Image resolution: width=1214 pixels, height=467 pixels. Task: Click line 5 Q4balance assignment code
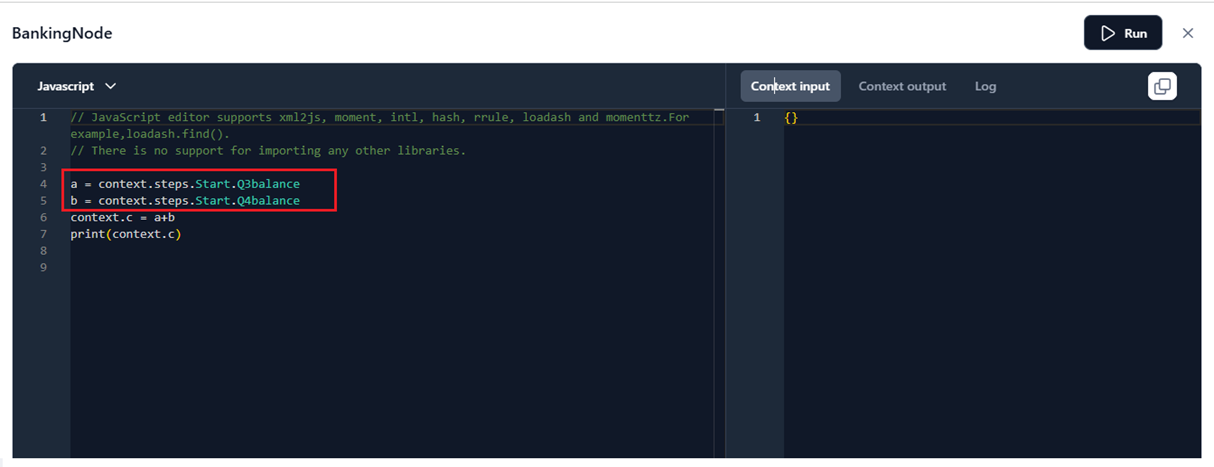[x=185, y=201]
